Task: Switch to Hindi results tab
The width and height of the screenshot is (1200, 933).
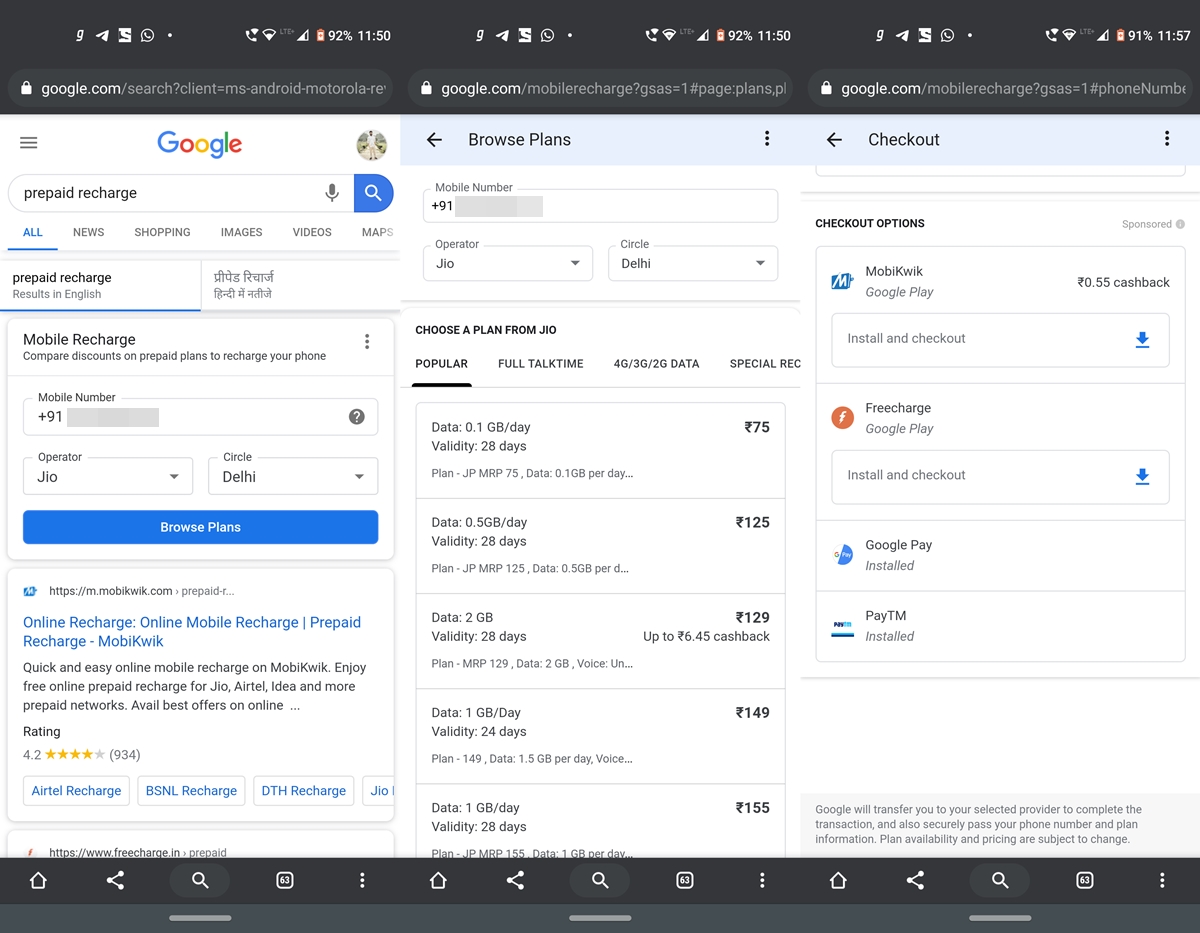Action: (300, 285)
